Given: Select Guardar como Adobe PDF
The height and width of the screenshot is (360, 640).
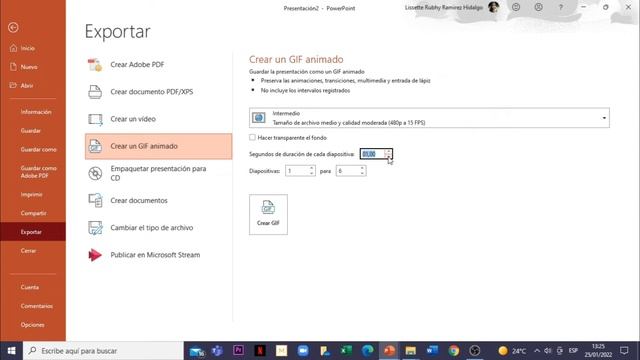Looking at the screenshot, I should [x=38, y=172].
